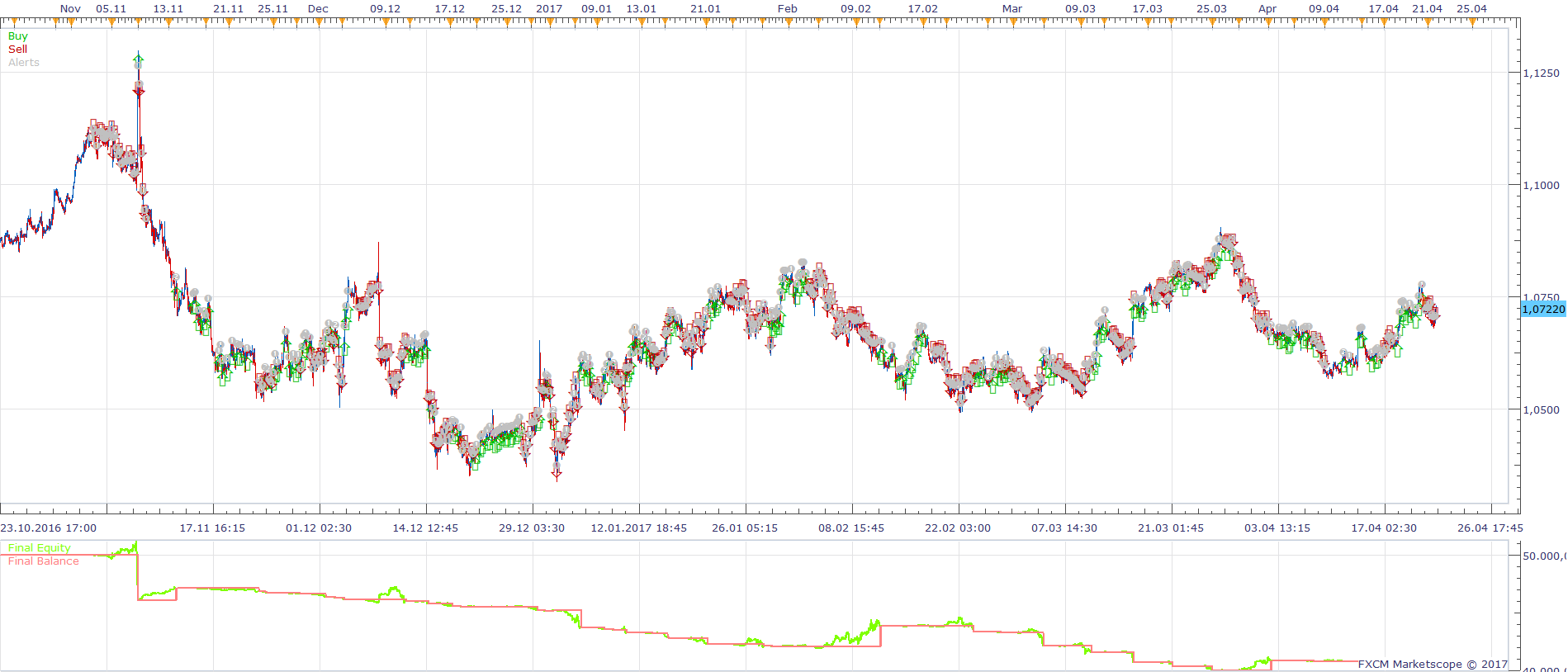Click the 23.10.2016 17:00 date label

49,528
